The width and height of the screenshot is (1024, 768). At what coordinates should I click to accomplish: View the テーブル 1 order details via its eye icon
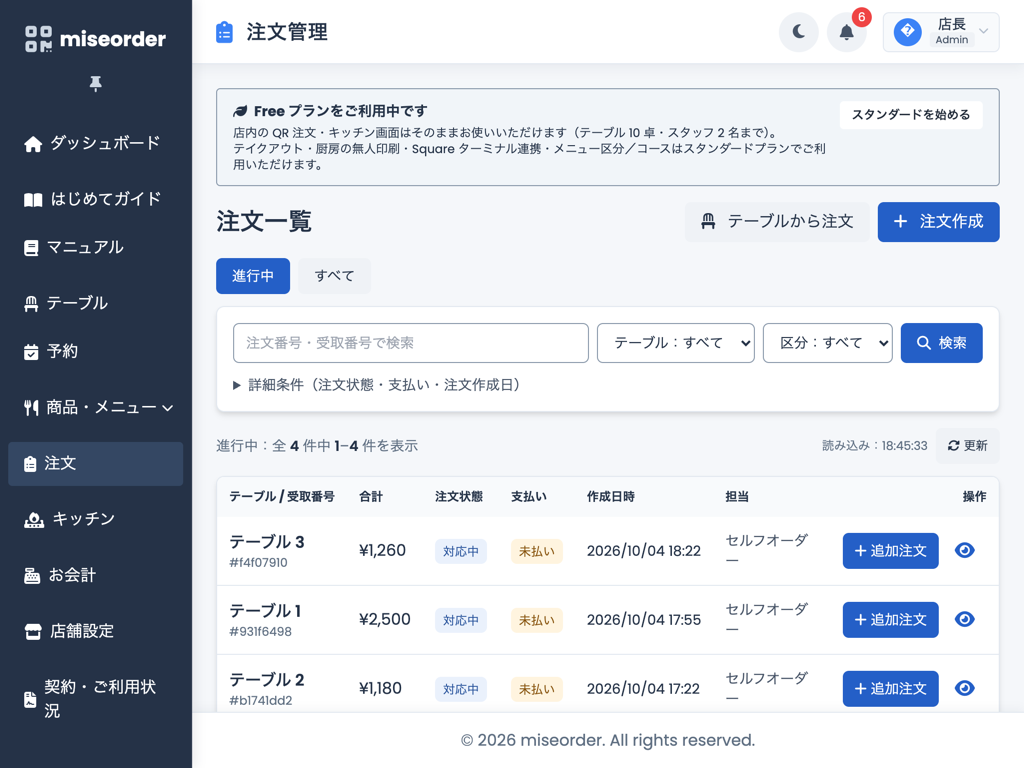965,619
